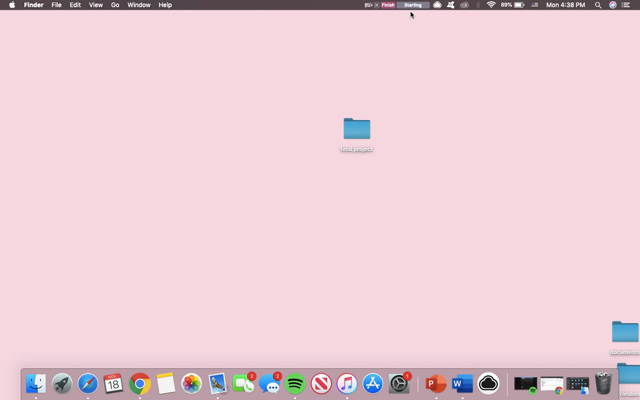Open Finder from the Dock
This screenshot has height=400, width=640.
tap(36, 383)
